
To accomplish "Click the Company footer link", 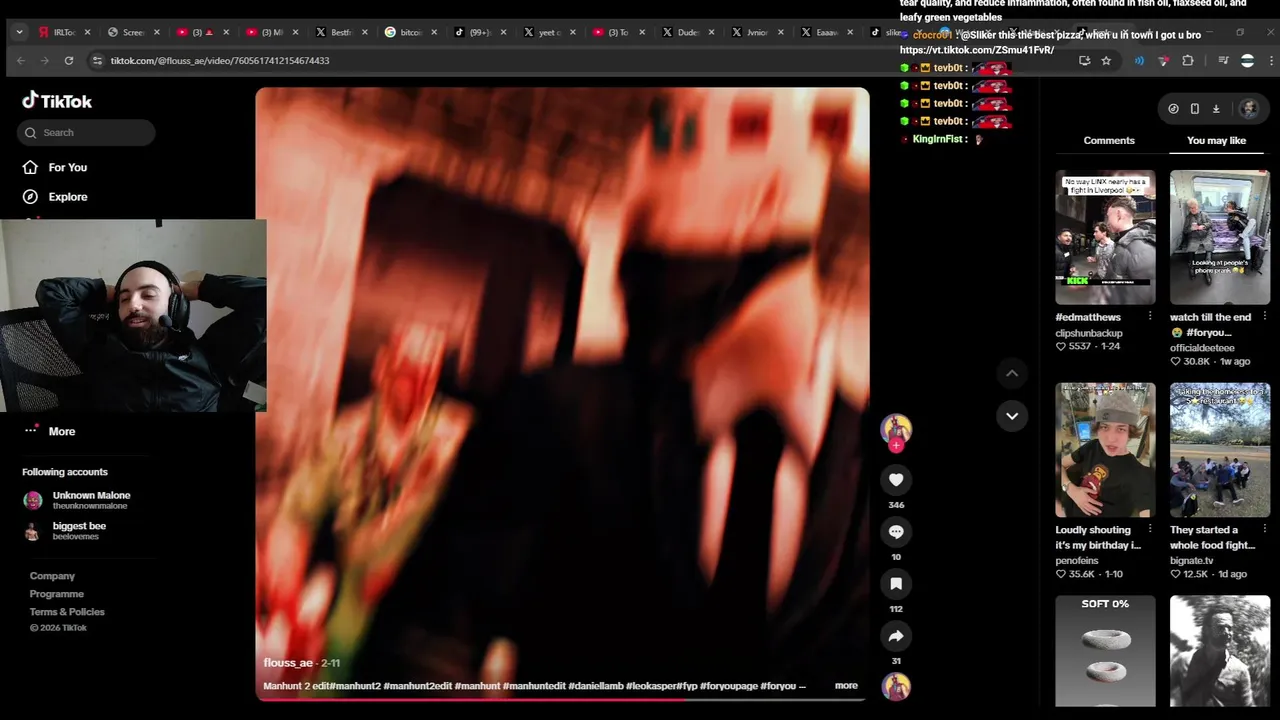I will (52, 576).
